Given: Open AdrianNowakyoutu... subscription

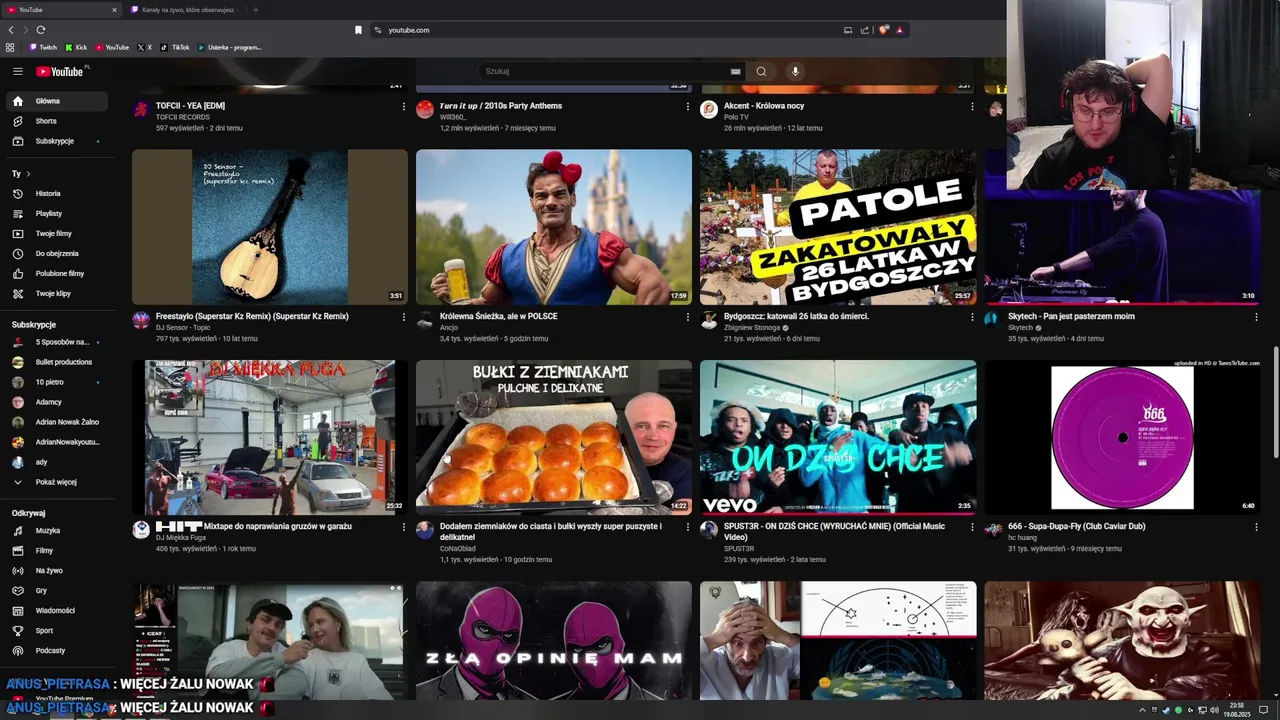Looking at the screenshot, I should point(56,442).
